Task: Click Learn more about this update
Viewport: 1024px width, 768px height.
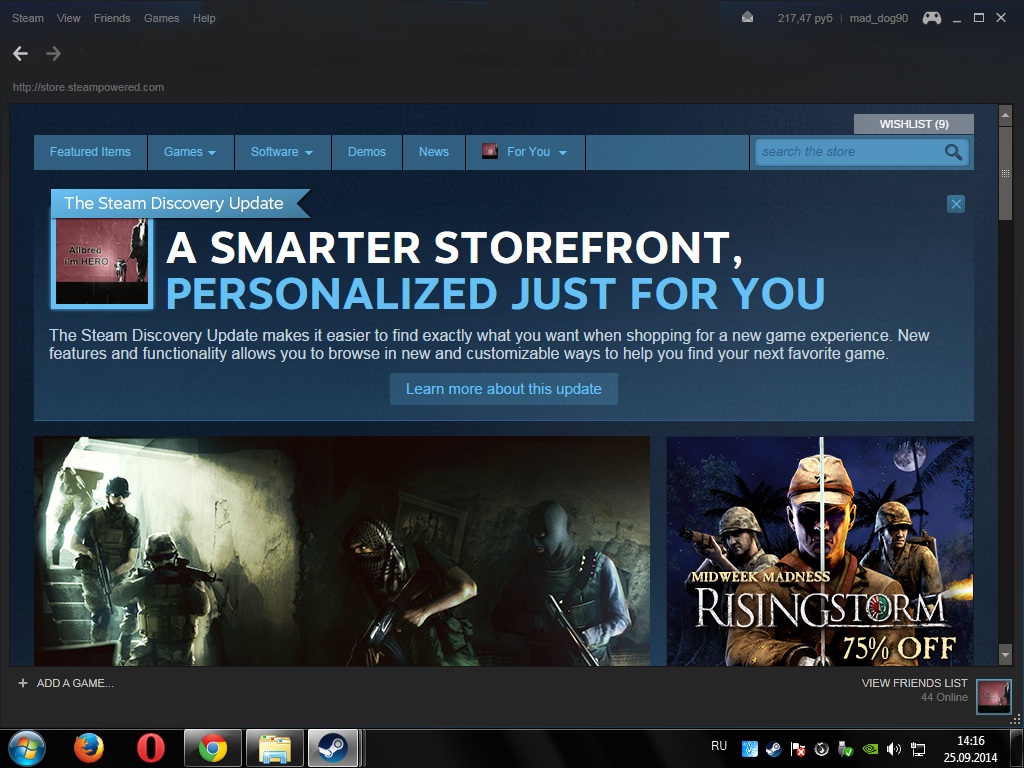Action: tap(504, 389)
